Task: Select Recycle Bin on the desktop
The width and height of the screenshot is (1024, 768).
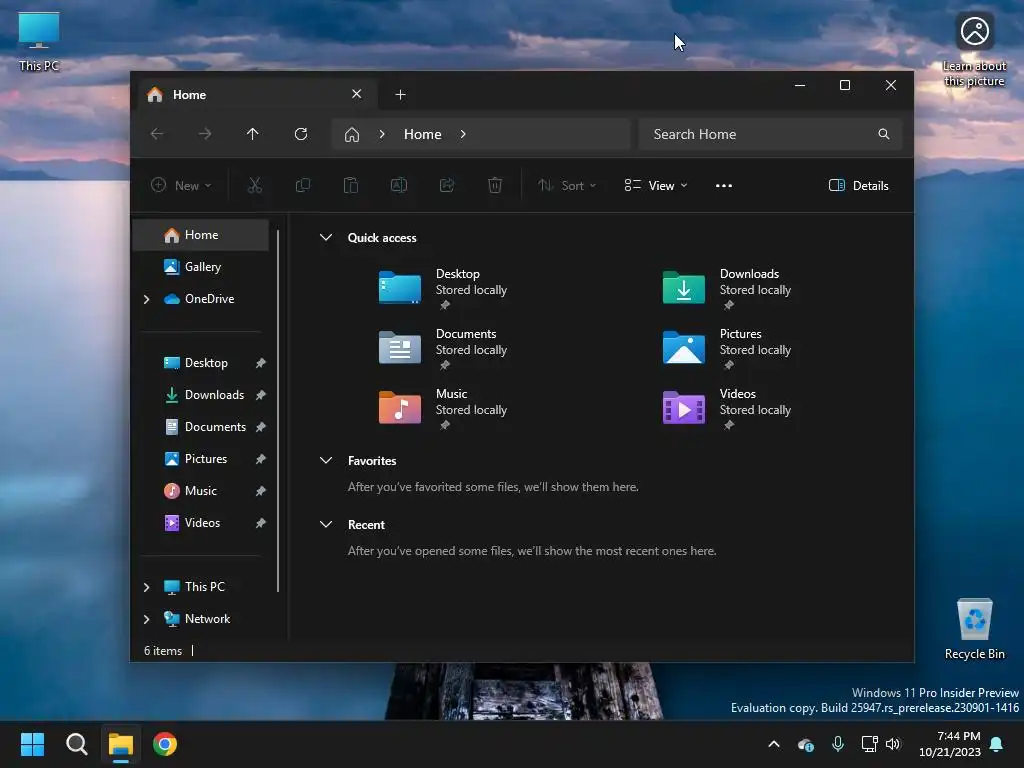Action: click(x=974, y=629)
